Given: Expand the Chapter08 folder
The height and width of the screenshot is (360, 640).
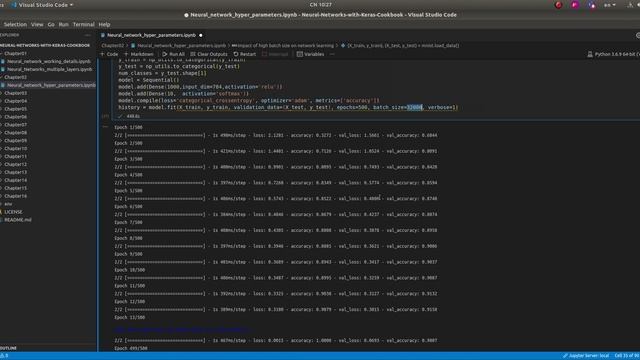Looking at the screenshot, I should coord(16,133).
